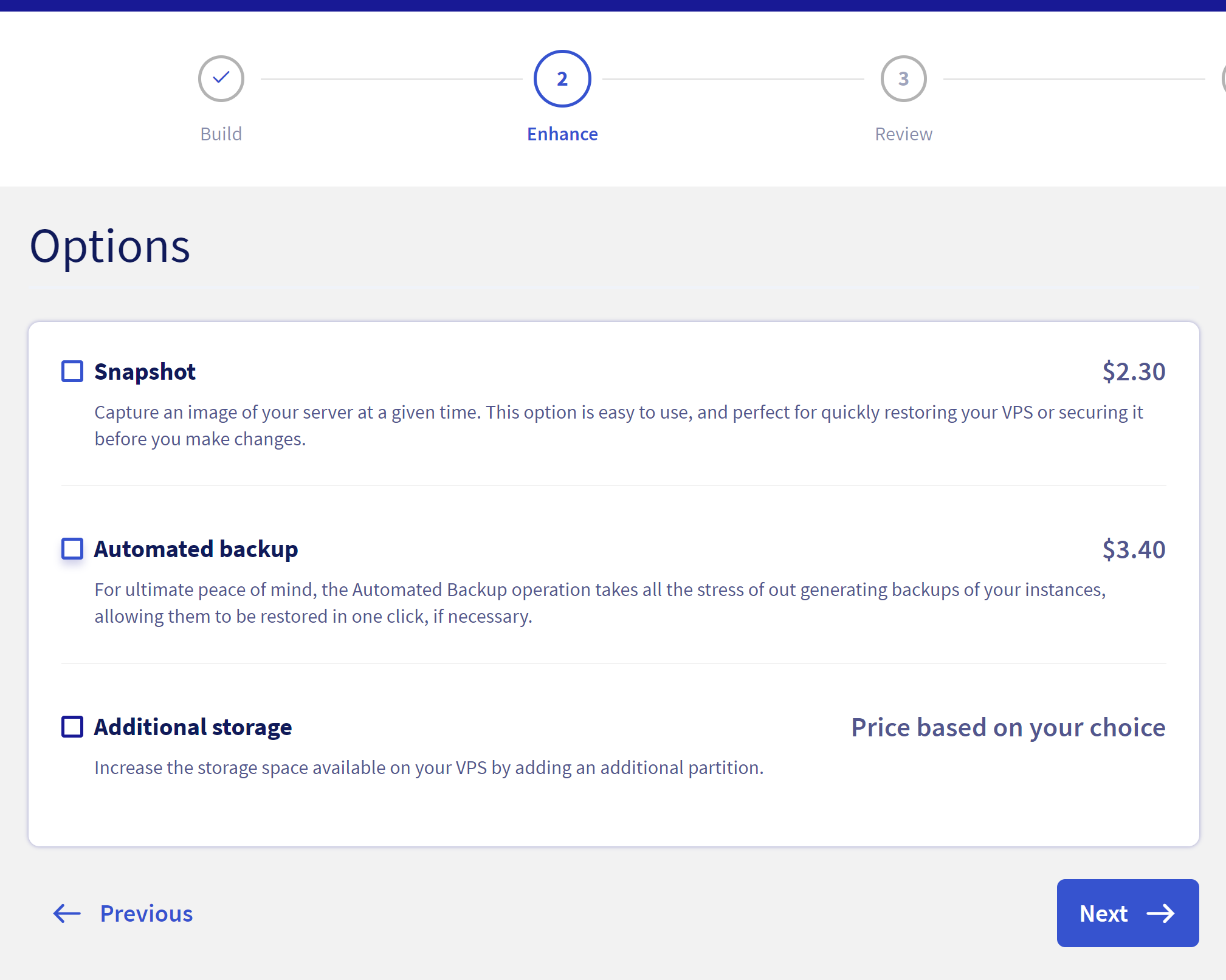Tick the Automated backup checkbox
Screen dimensions: 1226x980
(x=72, y=549)
